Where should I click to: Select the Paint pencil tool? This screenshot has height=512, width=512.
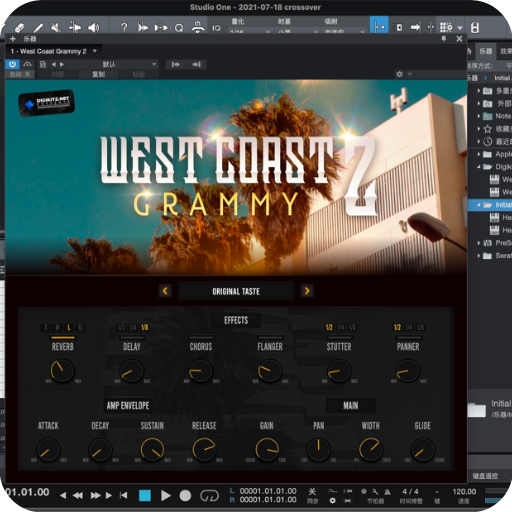39,27
